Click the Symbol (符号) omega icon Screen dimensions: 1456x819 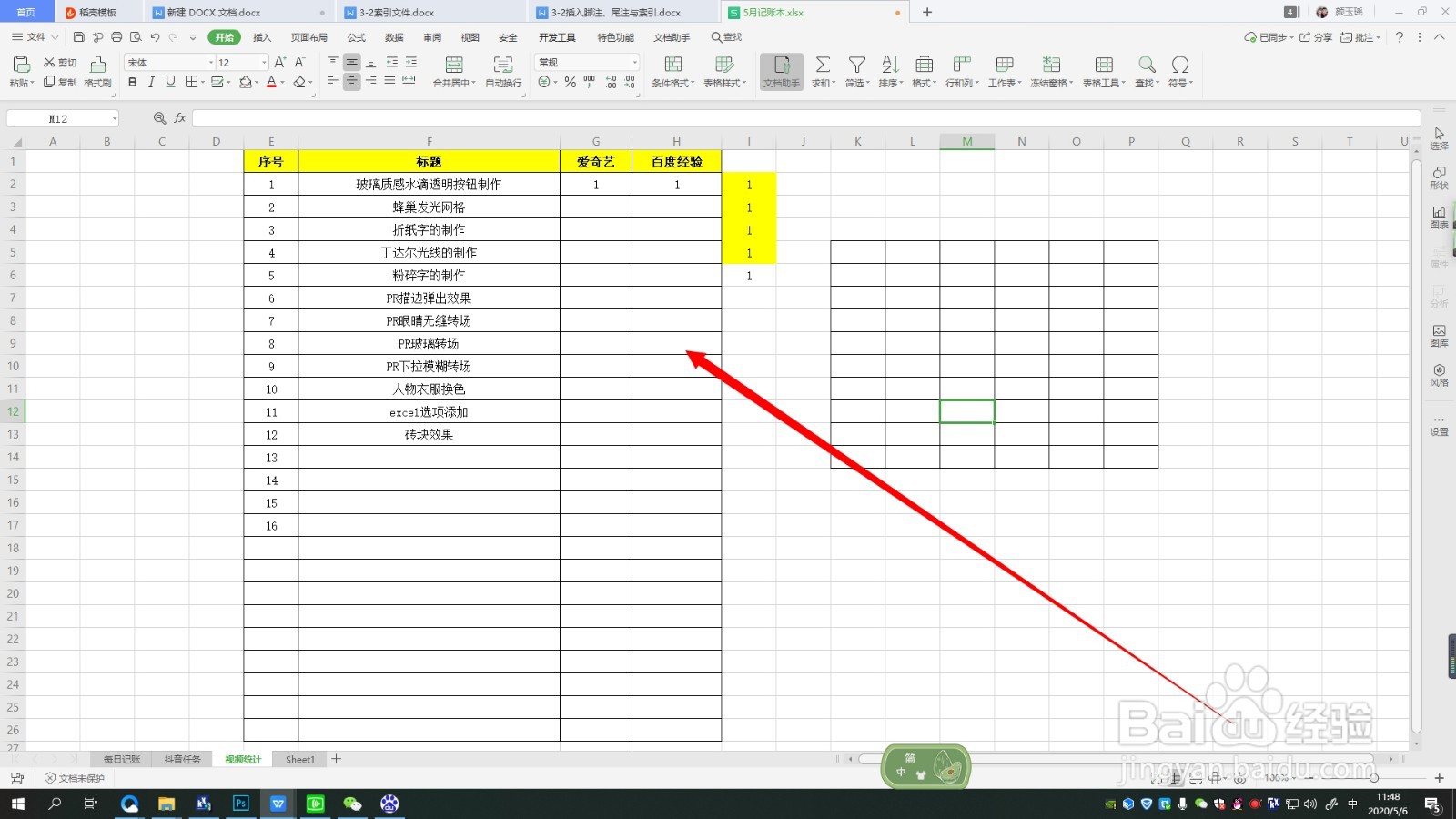point(1180,65)
